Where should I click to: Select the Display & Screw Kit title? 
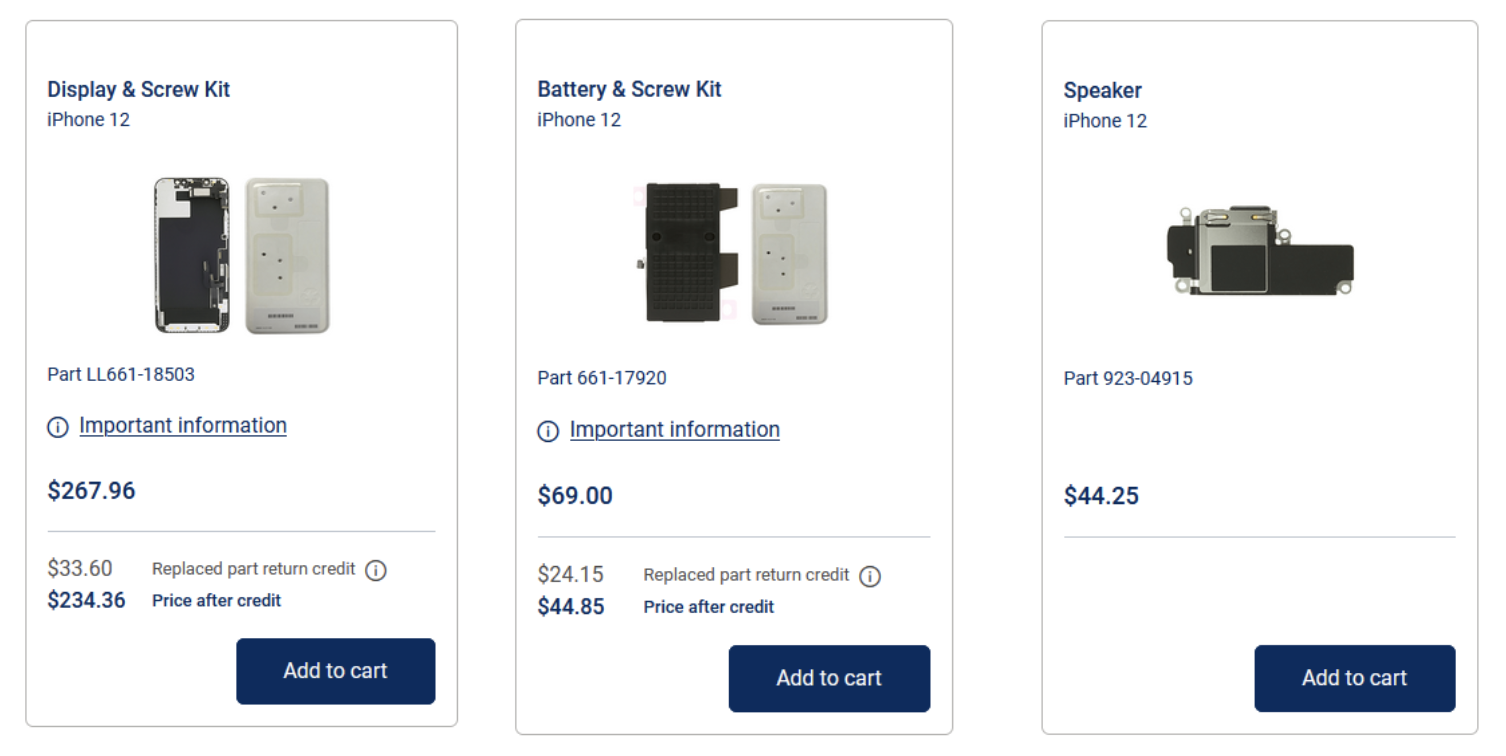139,89
